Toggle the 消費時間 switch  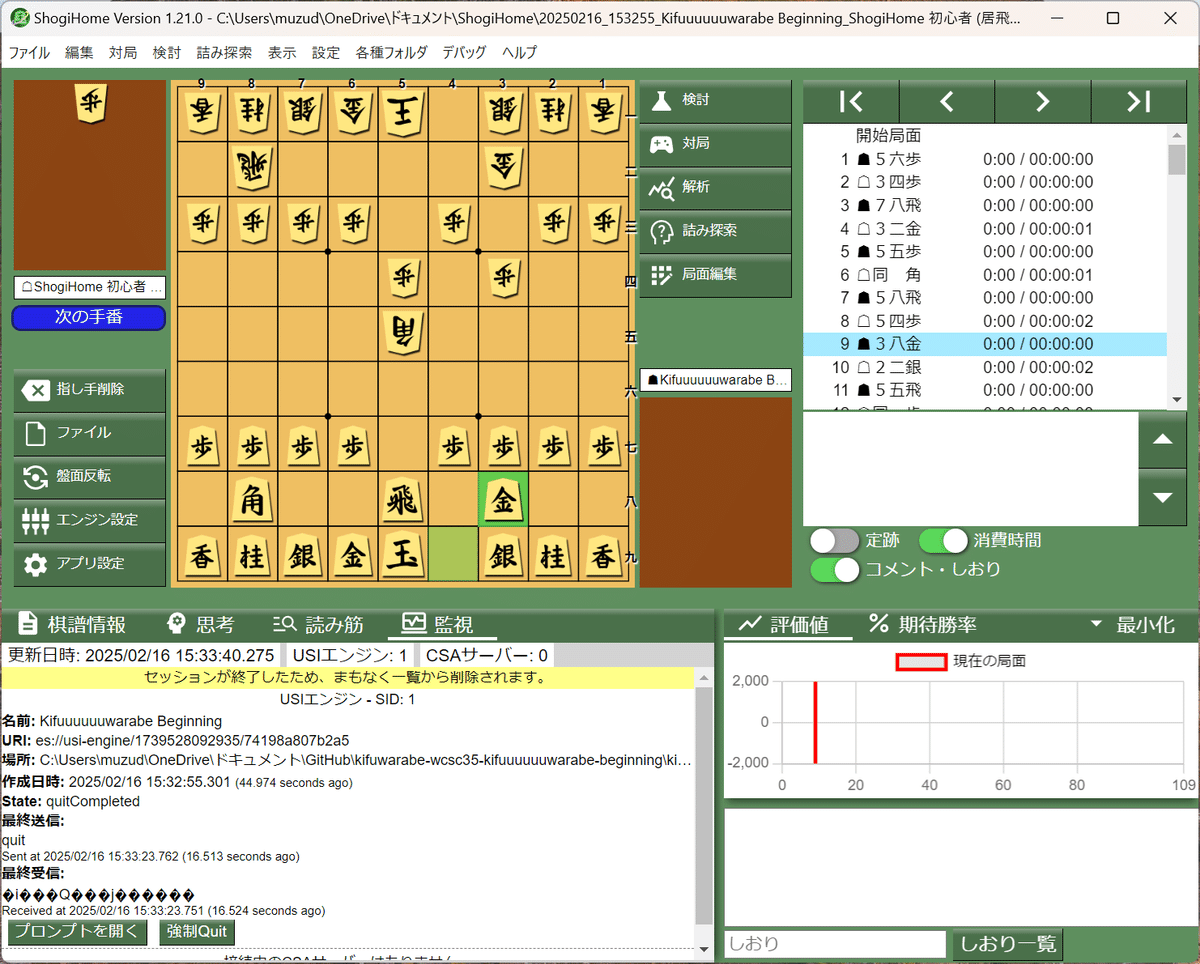[x=943, y=541]
